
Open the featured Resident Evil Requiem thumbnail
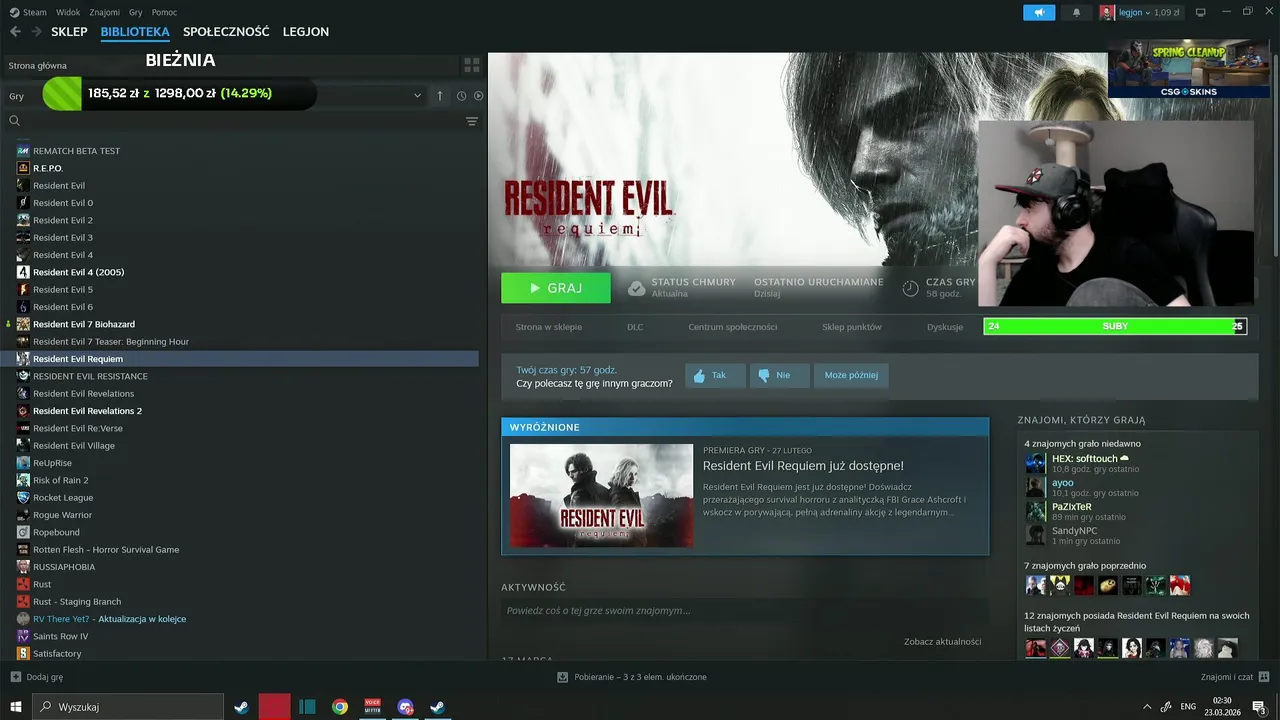pos(601,495)
